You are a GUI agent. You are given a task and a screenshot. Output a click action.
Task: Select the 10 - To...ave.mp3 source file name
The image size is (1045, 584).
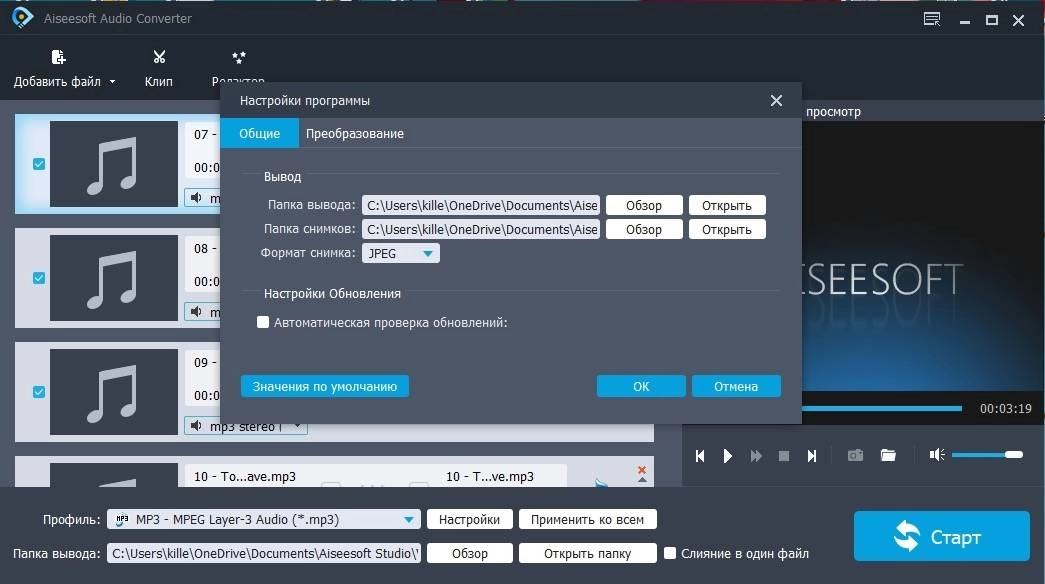tap(245, 477)
